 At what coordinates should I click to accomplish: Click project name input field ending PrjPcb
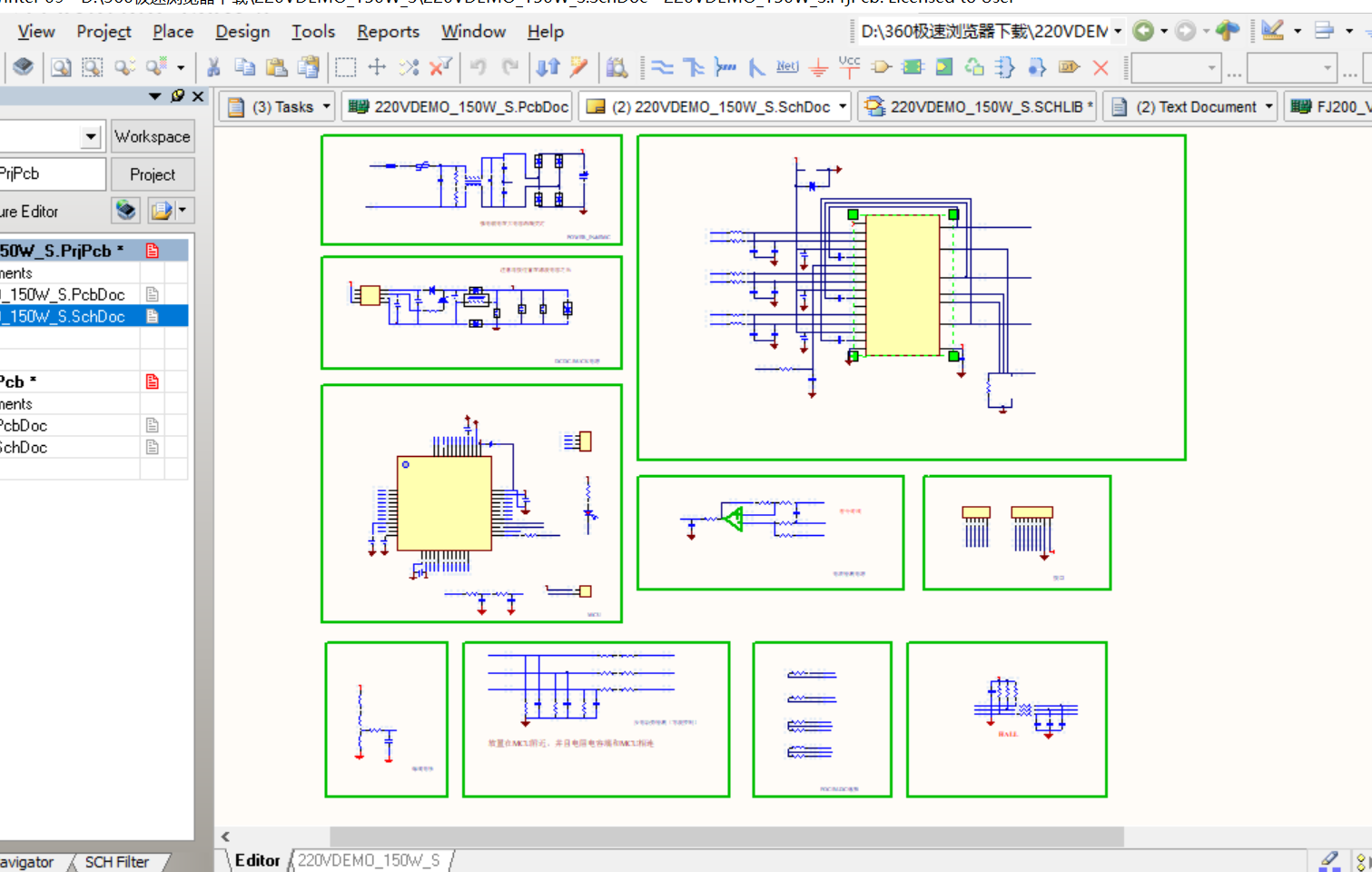(x=52, y=173)
